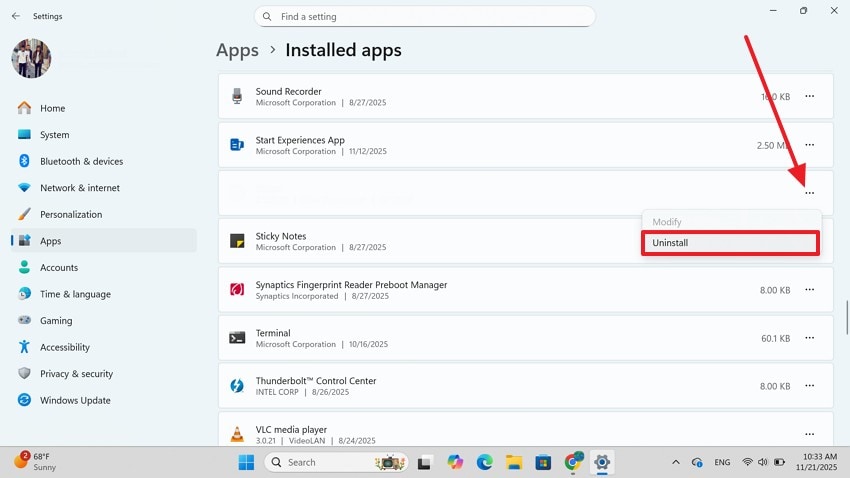Click the taskbar Search box
The height and width of the screenshot is (478, 850).
tap(336, 462)
